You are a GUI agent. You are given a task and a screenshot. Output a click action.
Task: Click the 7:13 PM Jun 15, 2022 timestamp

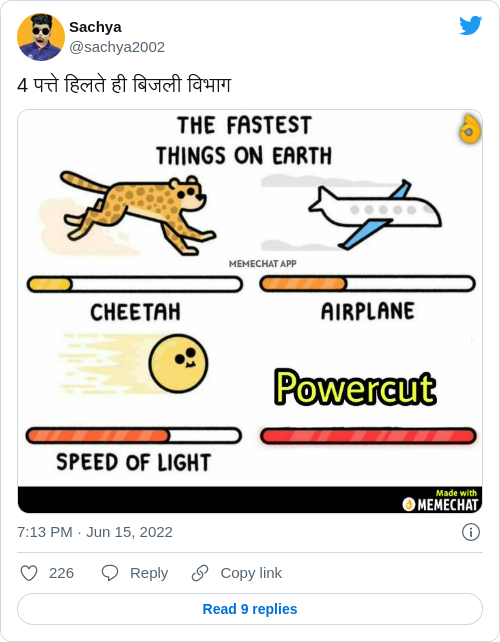pyautogui.click(x=95, y=532)
